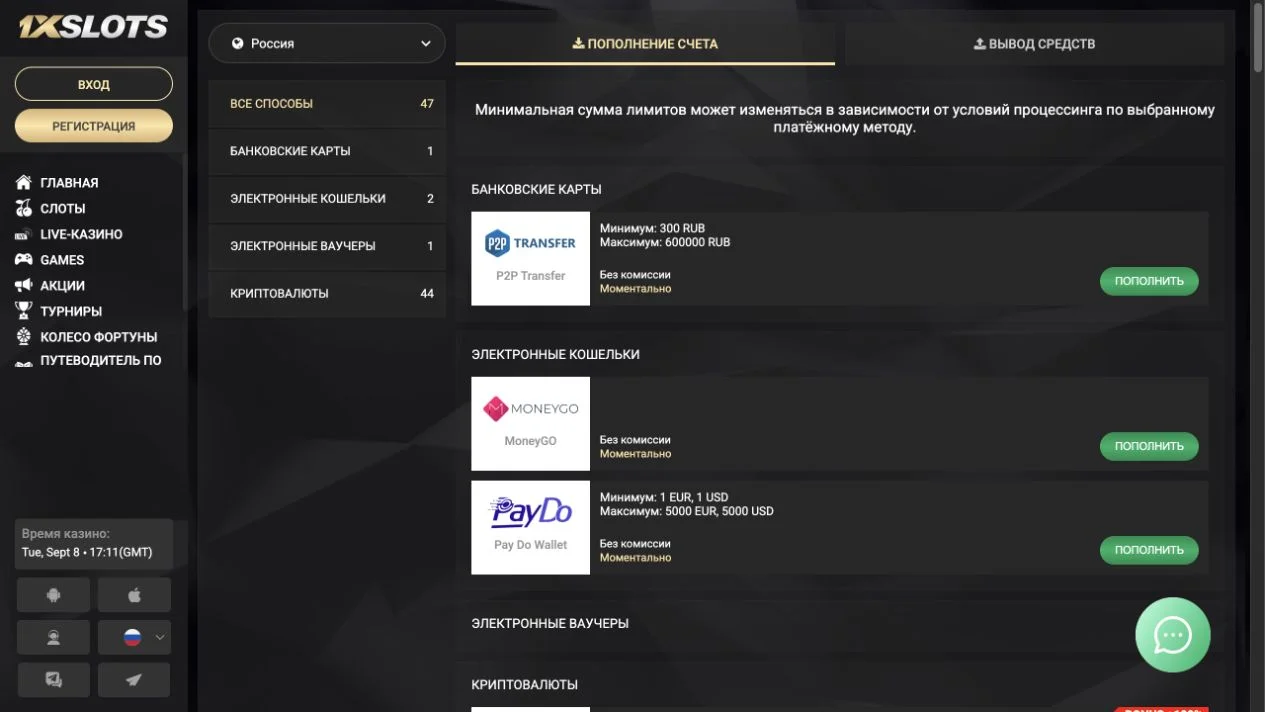
Task: Click the count 44 beside Криптовалюты
Action: point(427,294)
